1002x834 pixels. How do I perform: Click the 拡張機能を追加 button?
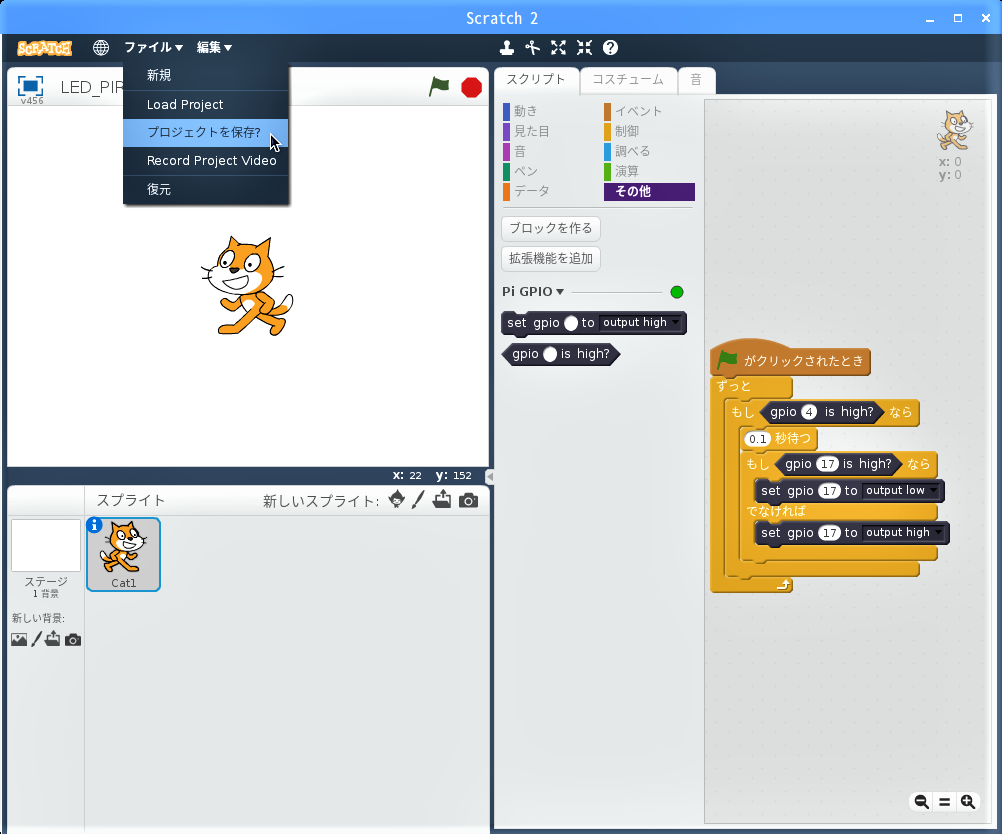point(551,258)
